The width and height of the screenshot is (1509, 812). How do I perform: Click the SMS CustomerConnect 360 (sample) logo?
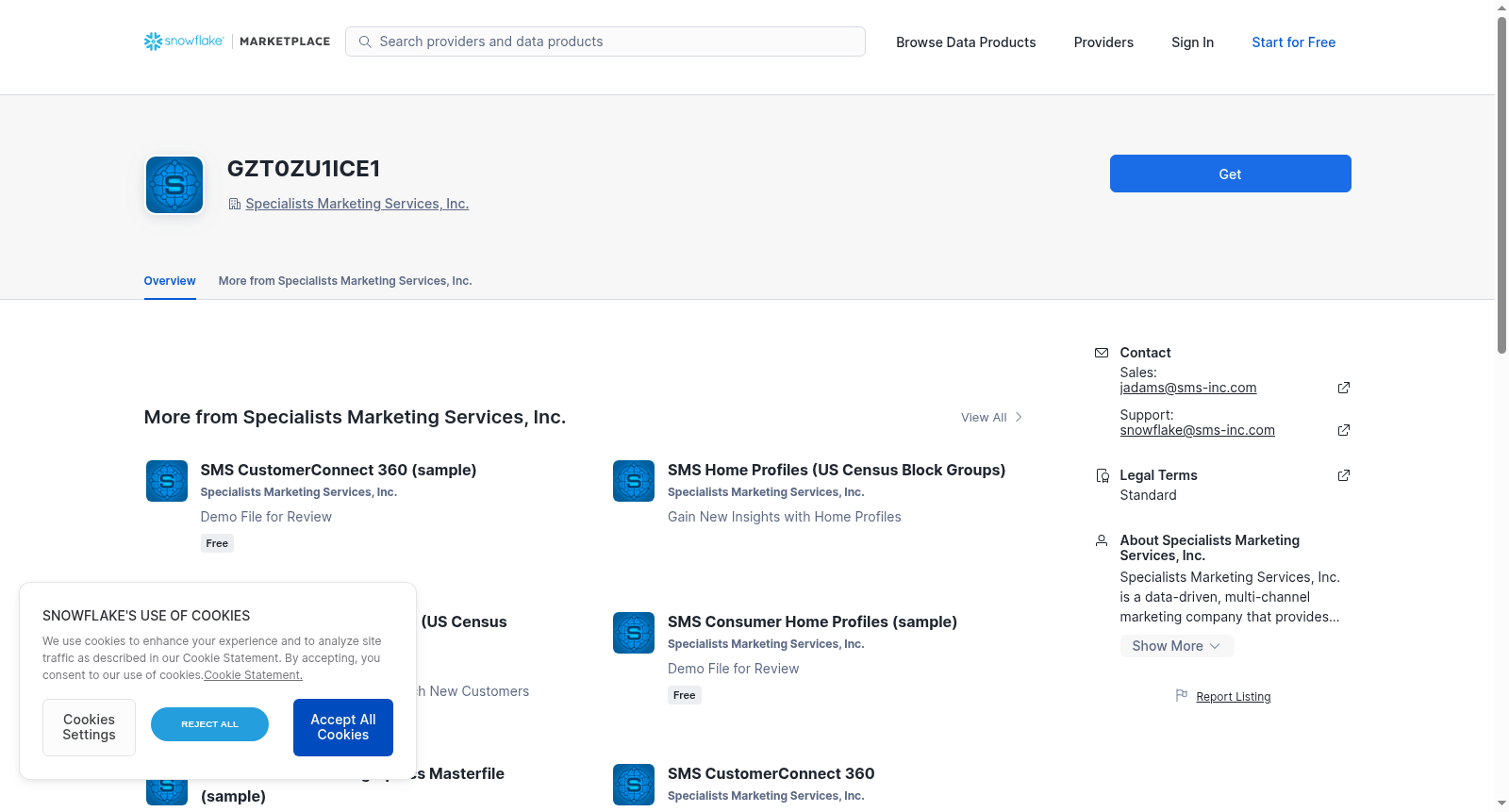tap(167, 481)
